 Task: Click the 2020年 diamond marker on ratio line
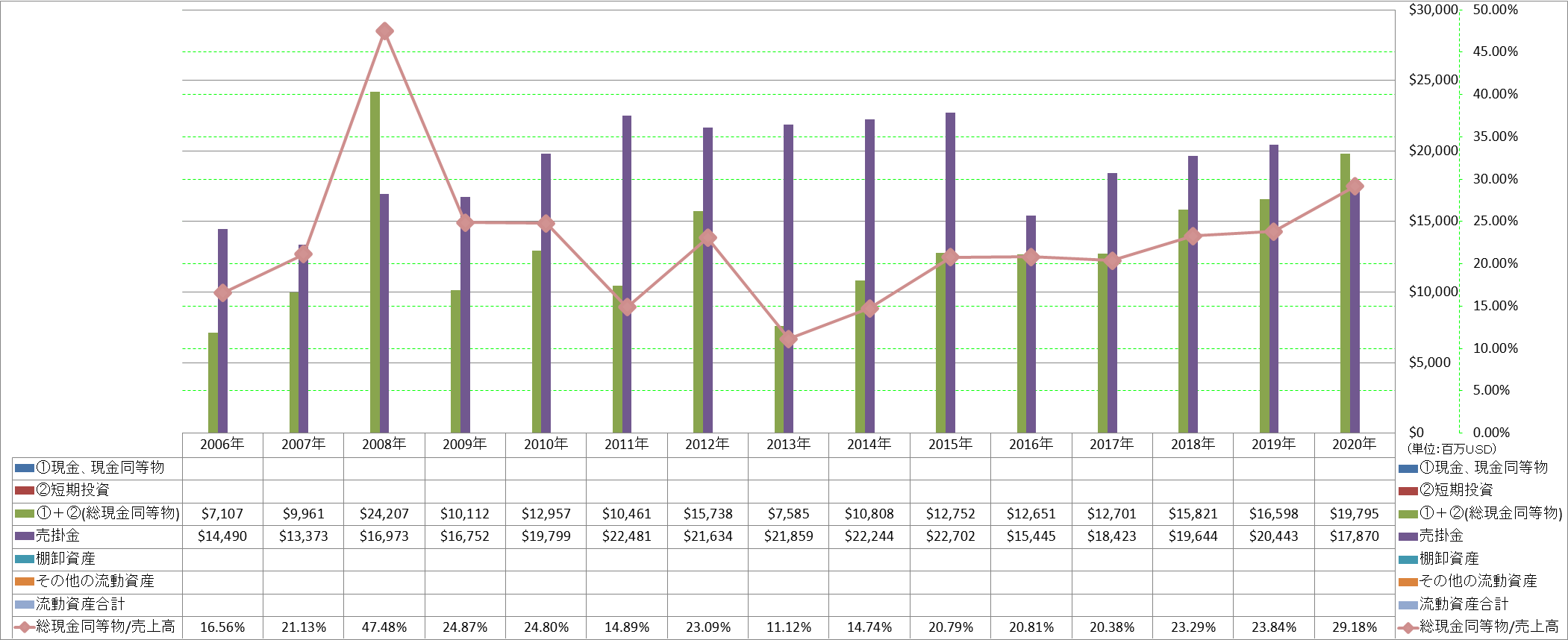click(x=1355, y=186)
